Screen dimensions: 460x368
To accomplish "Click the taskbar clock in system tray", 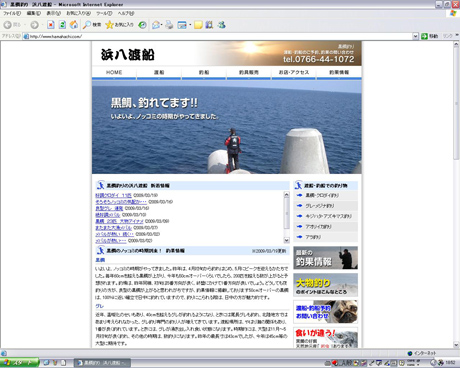I will pos(451,363).
